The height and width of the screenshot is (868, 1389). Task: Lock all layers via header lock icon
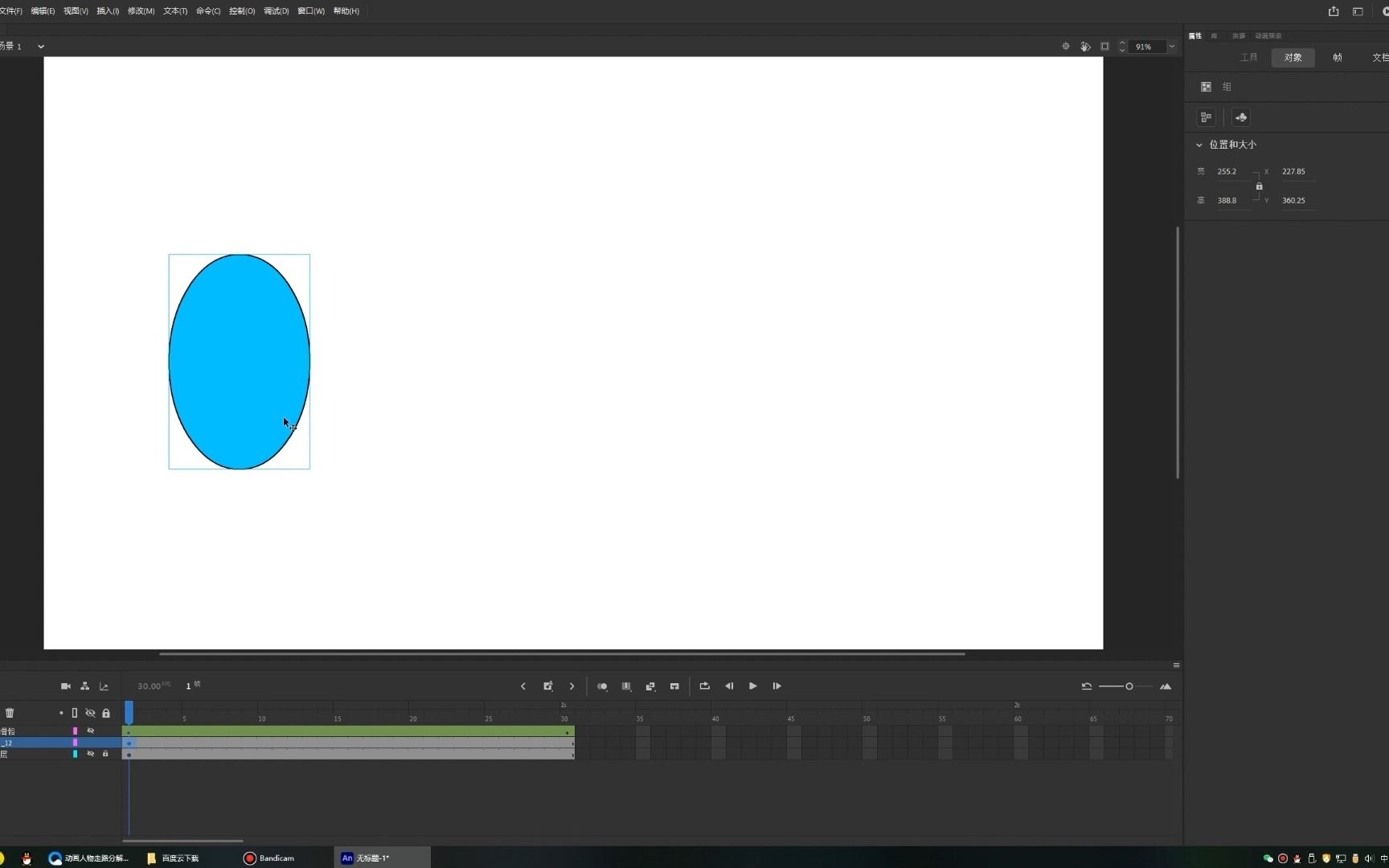(106, 713)
